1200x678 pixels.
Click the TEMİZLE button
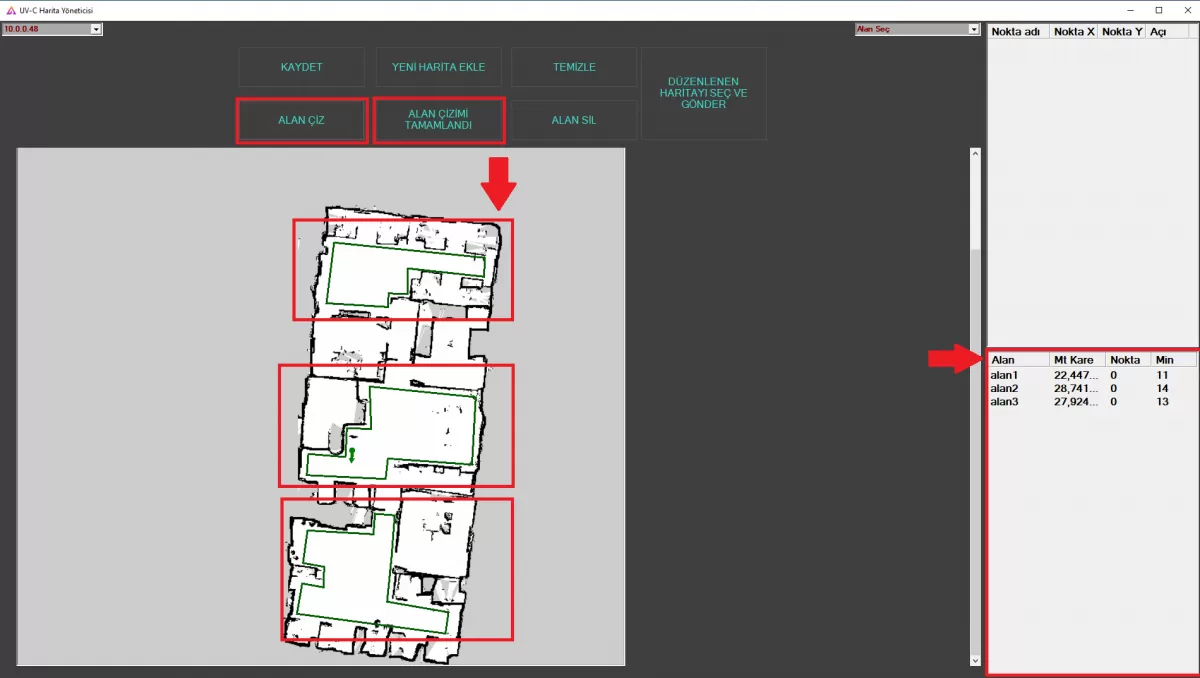[x=574, y=67]
